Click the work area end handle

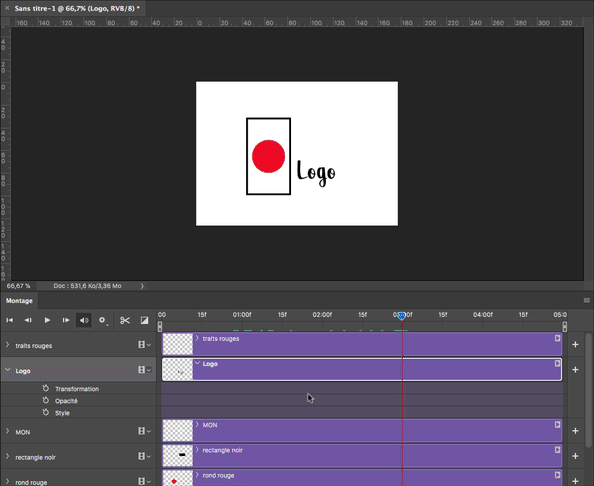point(564,327)
